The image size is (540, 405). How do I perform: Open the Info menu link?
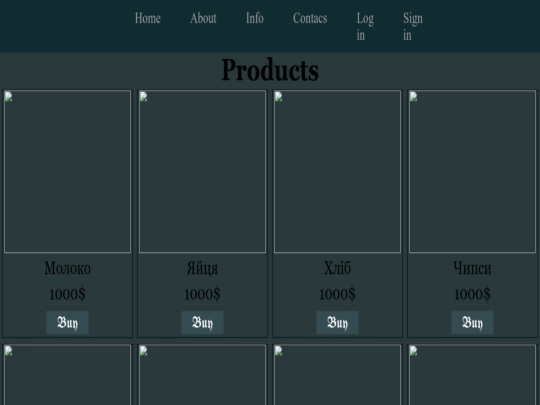point(255,18)
